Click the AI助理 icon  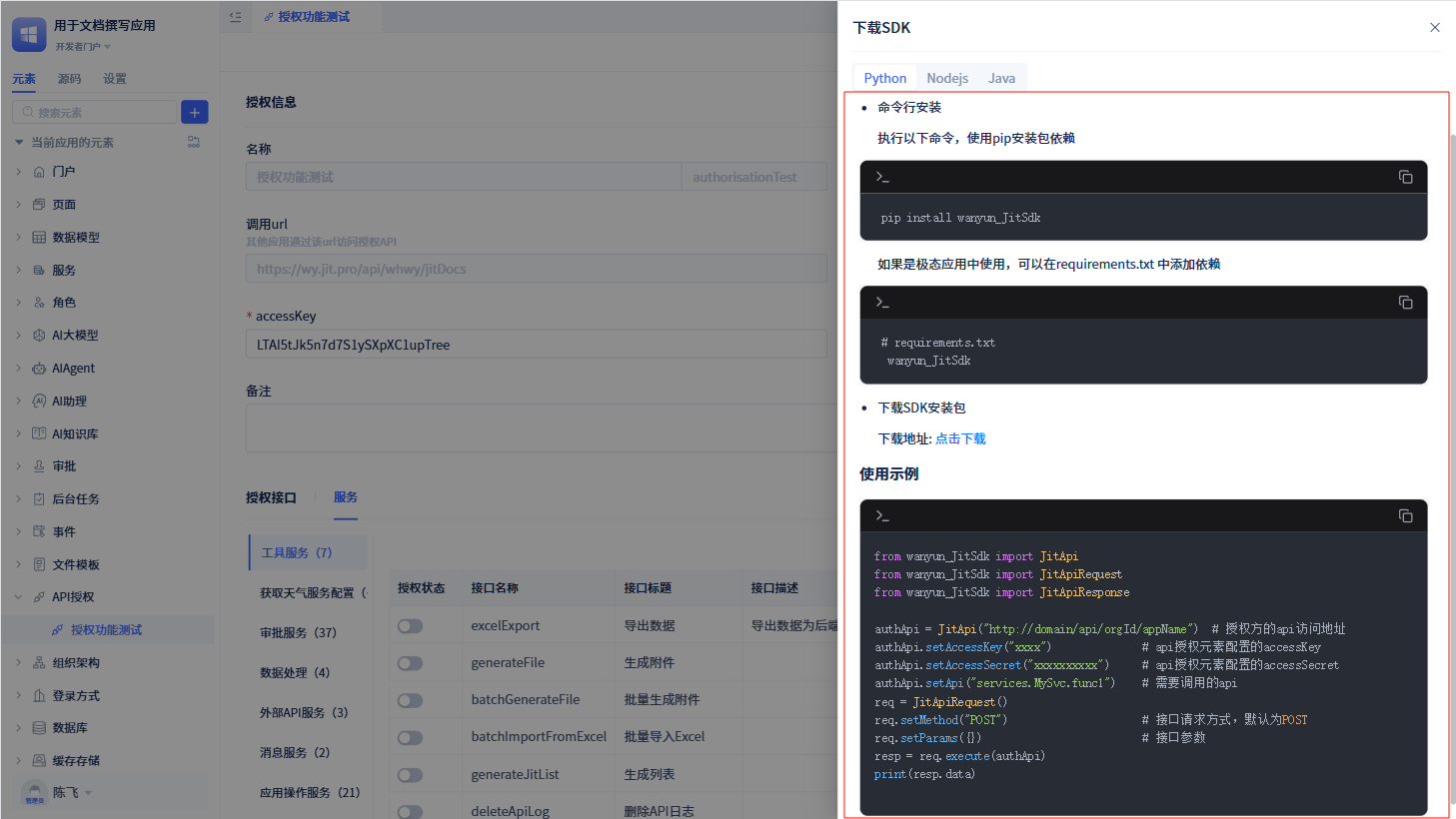click(39, 402)
